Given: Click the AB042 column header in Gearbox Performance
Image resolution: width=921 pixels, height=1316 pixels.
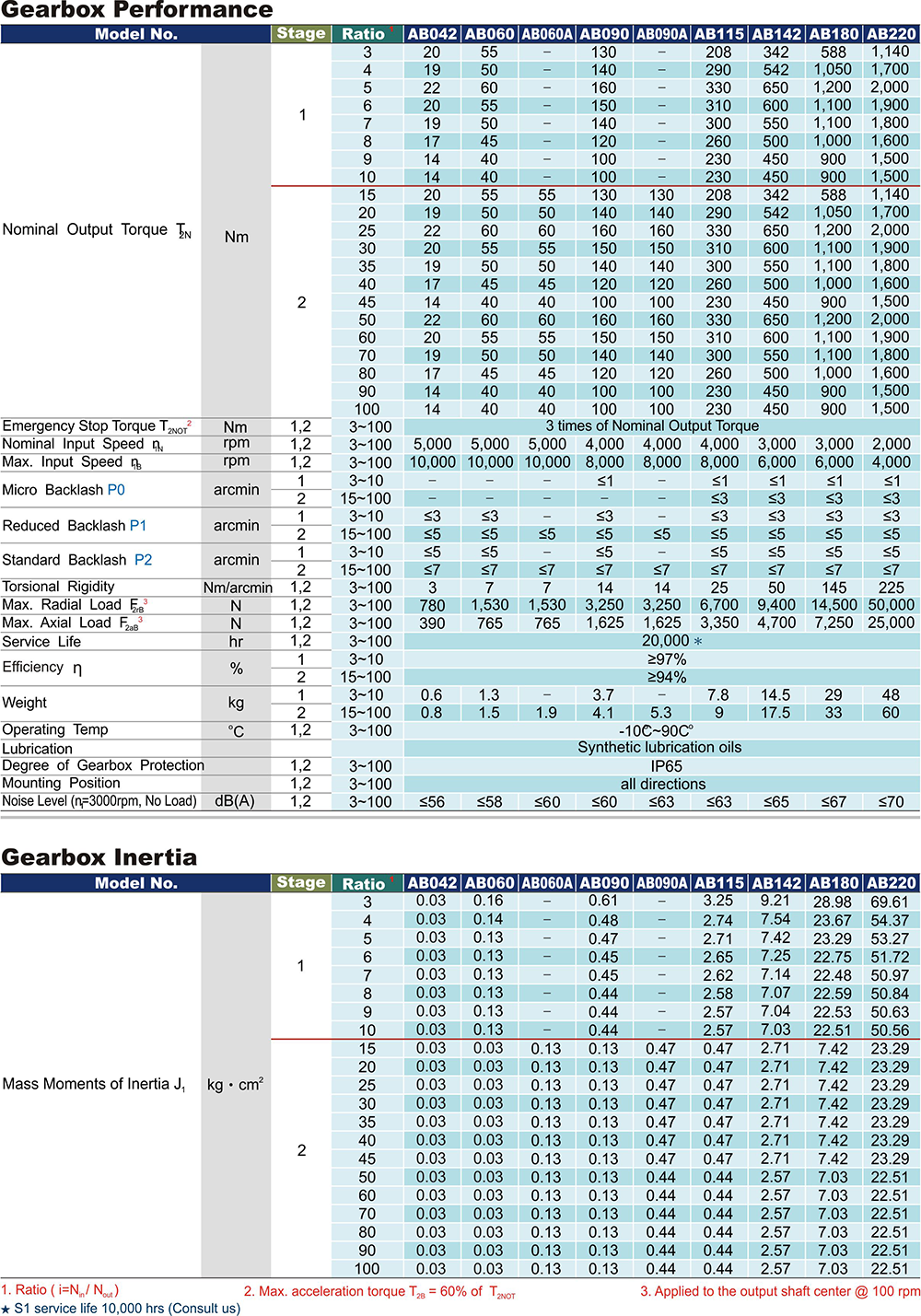Looking at the screenshot, I should (x=432, y=34).
